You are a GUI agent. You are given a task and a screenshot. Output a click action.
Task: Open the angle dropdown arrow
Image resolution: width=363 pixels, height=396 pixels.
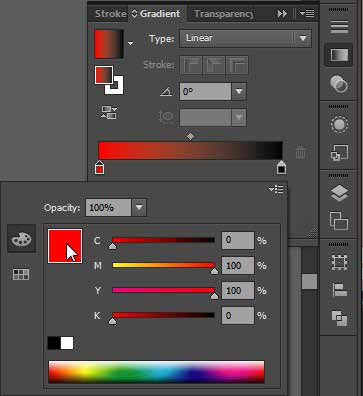[239, 91]
